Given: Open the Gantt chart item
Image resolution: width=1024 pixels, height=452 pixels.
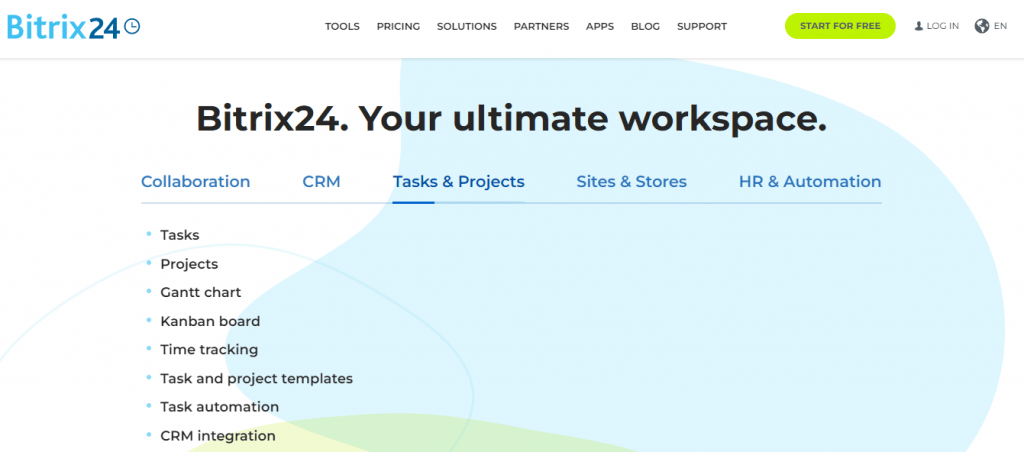Looking at the screenshot, I should pyautogui.click(x=200, y=293).
